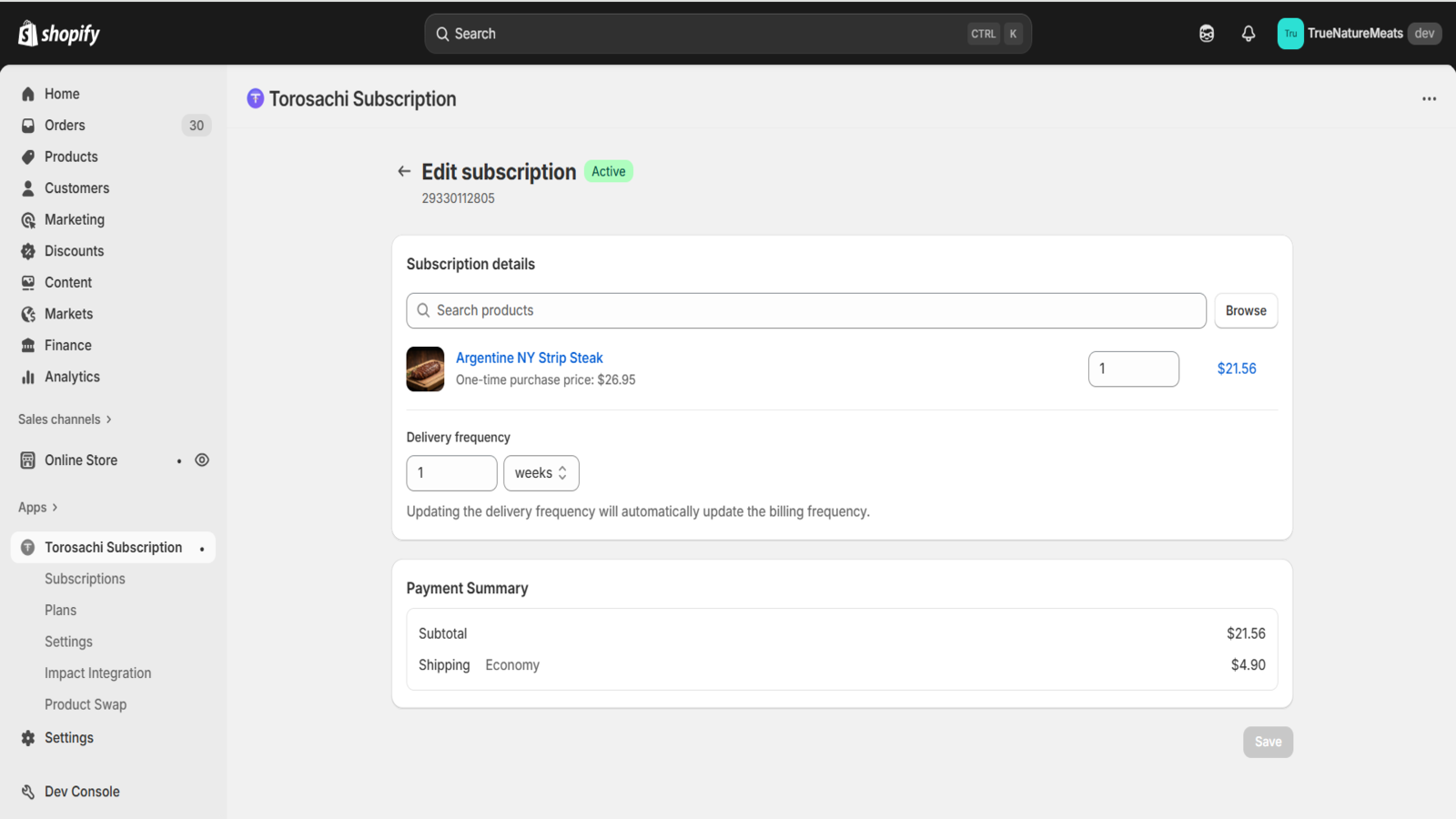Click the product quantity field
1456x819 pixels.
[1134, 369]
